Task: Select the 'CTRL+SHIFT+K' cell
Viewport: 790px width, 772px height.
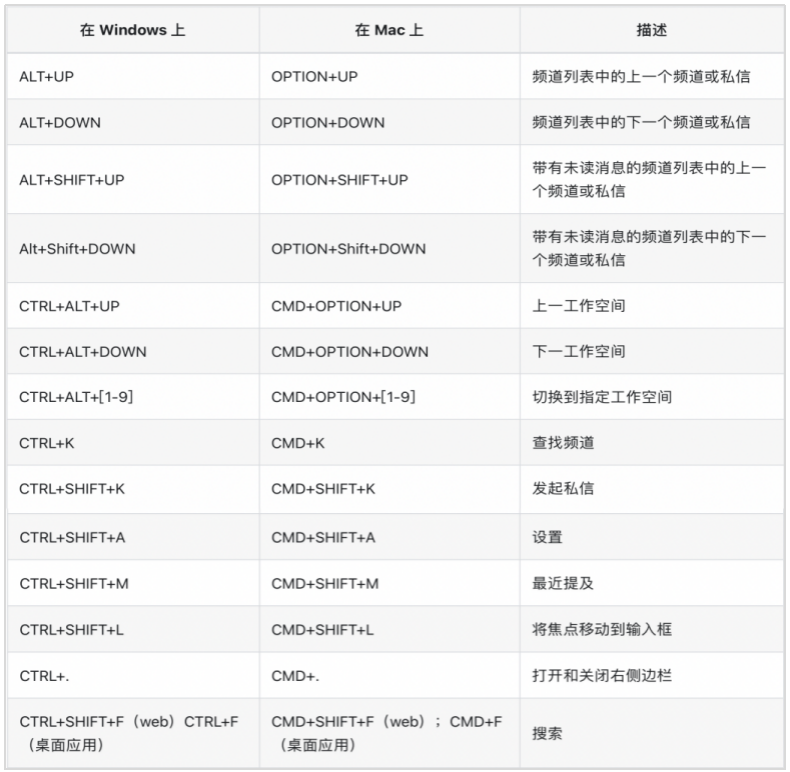Action: pos(133,489)
